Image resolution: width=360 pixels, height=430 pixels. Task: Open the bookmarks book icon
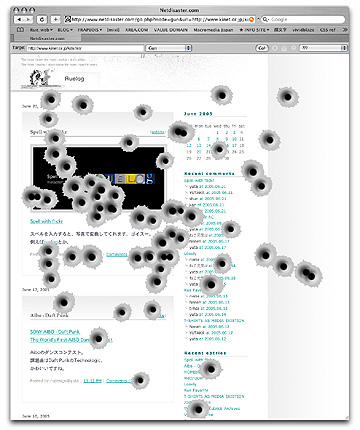point(20,30)
